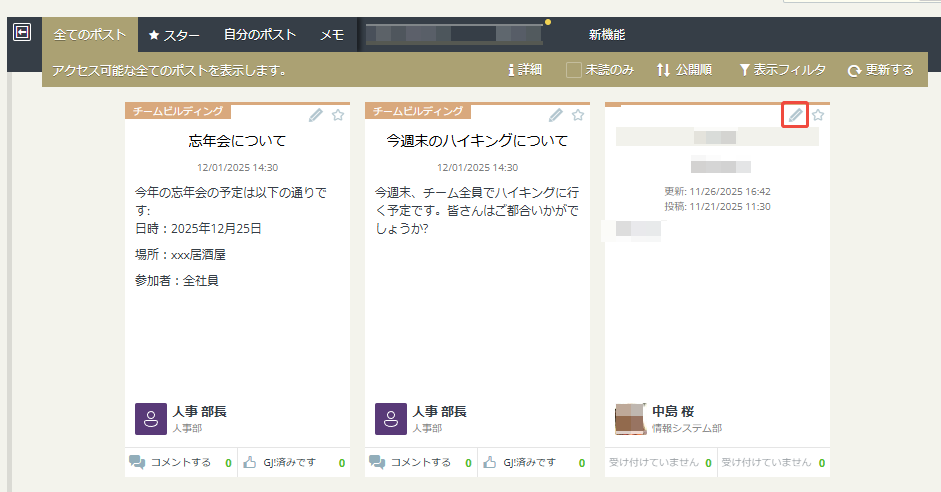Change sort order via 公開順
This screenshot has width=941, height=492.
[684, 70]
